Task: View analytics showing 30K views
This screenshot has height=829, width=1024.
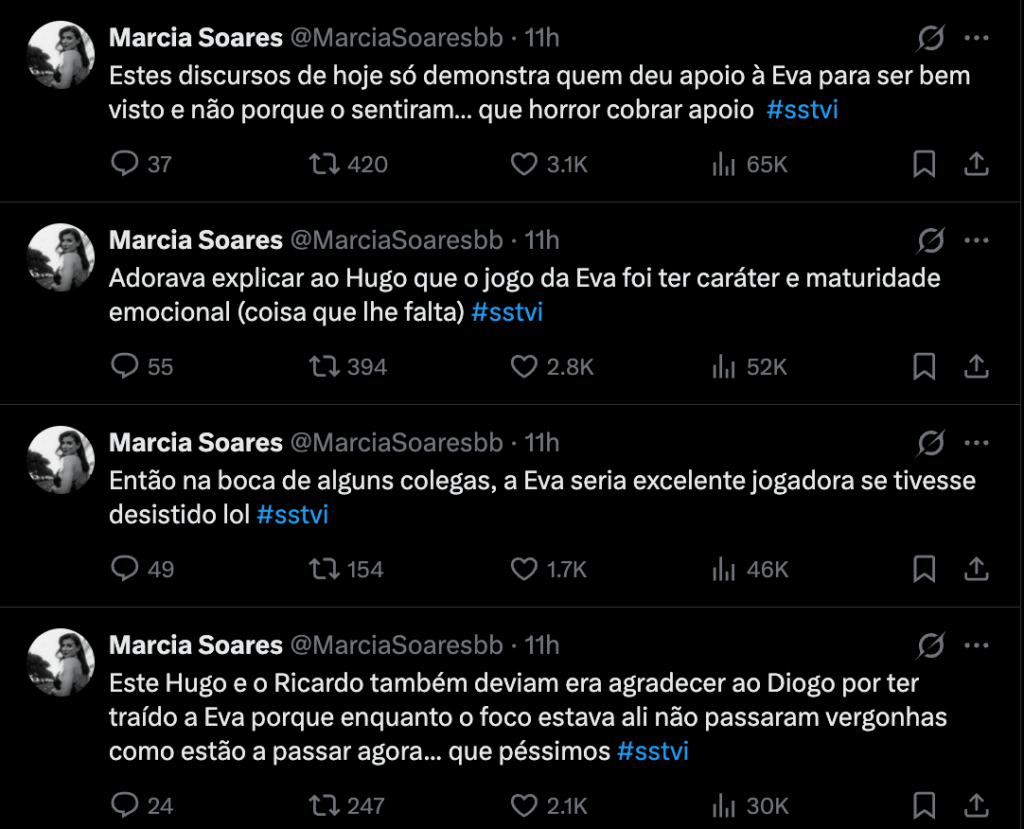Action: (x=724, y=805)
